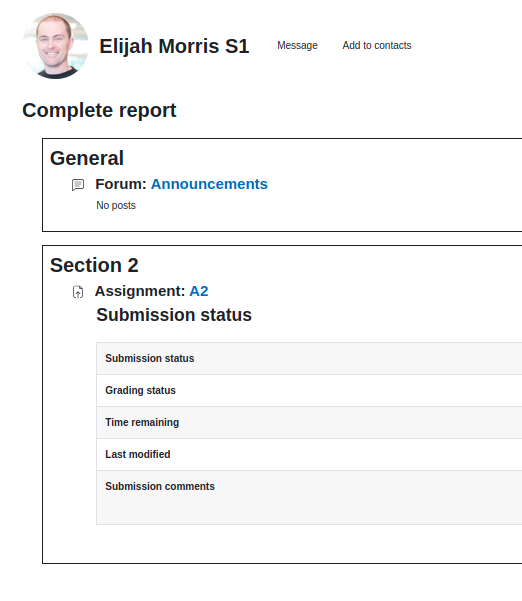522x601 pixels.
Task: Open the A2 assignment link
Action: coord(199,291)
